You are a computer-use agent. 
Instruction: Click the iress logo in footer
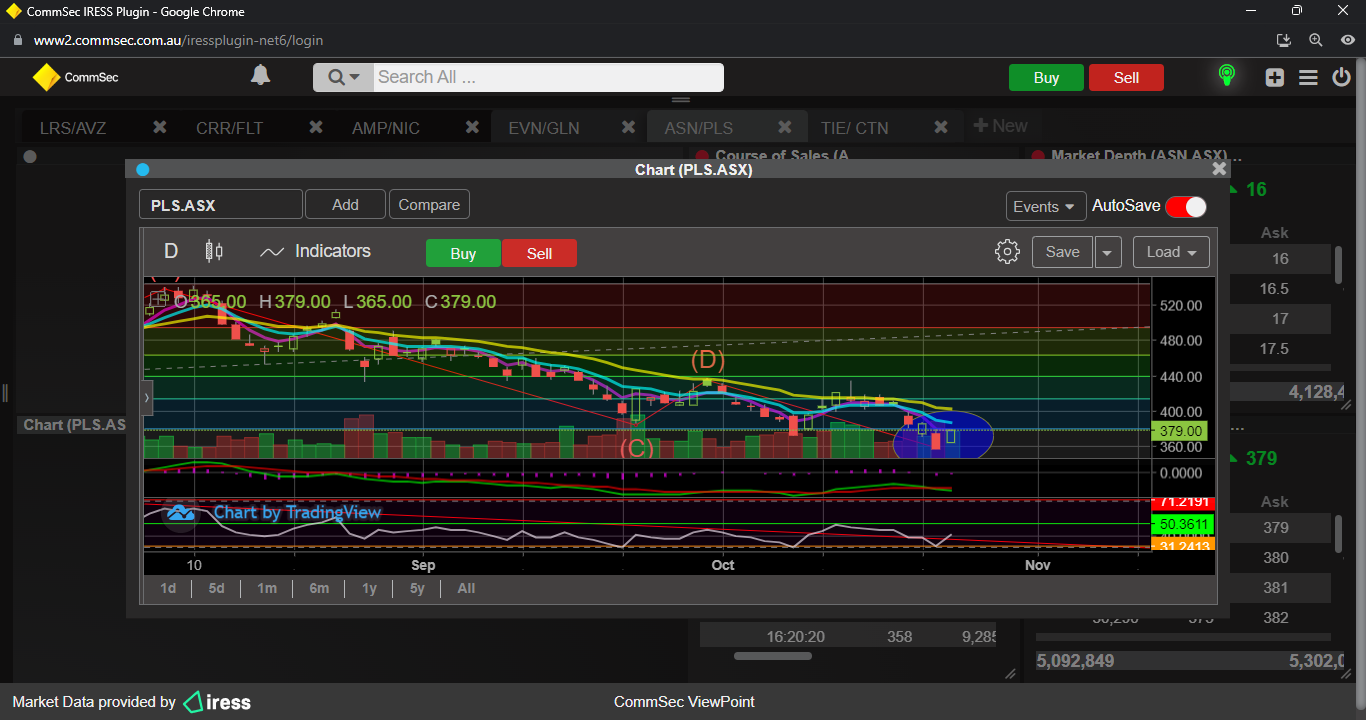[218, 702]
